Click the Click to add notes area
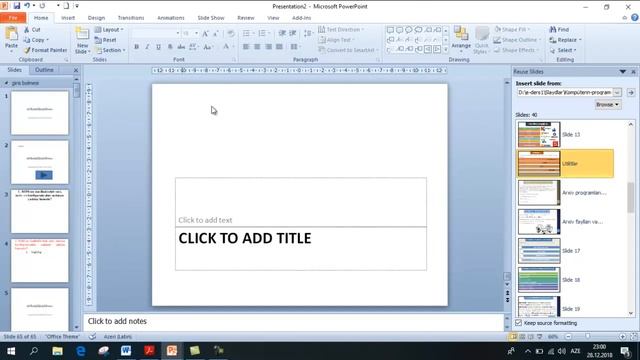 pyautogui.click(x=294, y=321)
